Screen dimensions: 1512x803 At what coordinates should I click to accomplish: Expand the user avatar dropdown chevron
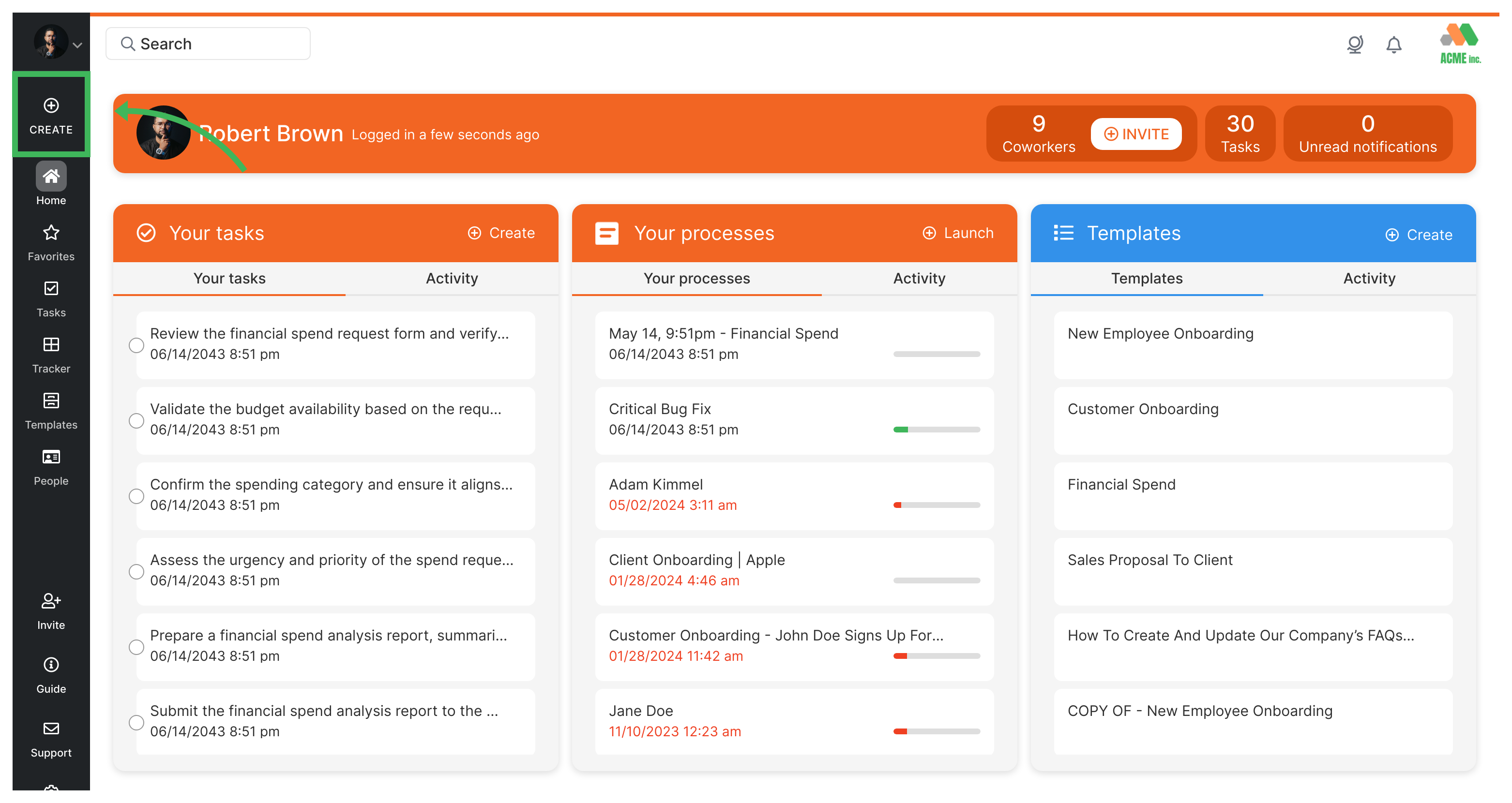[x=77, y=45]
